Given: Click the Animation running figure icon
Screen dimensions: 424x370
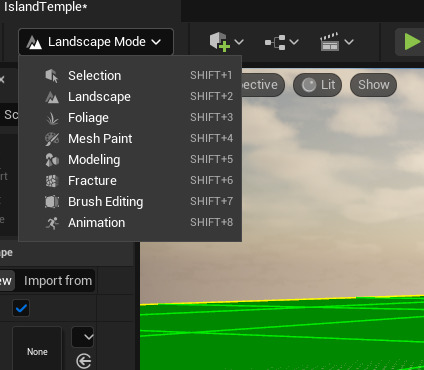Looking at the screenshot, I should (52, 223).
